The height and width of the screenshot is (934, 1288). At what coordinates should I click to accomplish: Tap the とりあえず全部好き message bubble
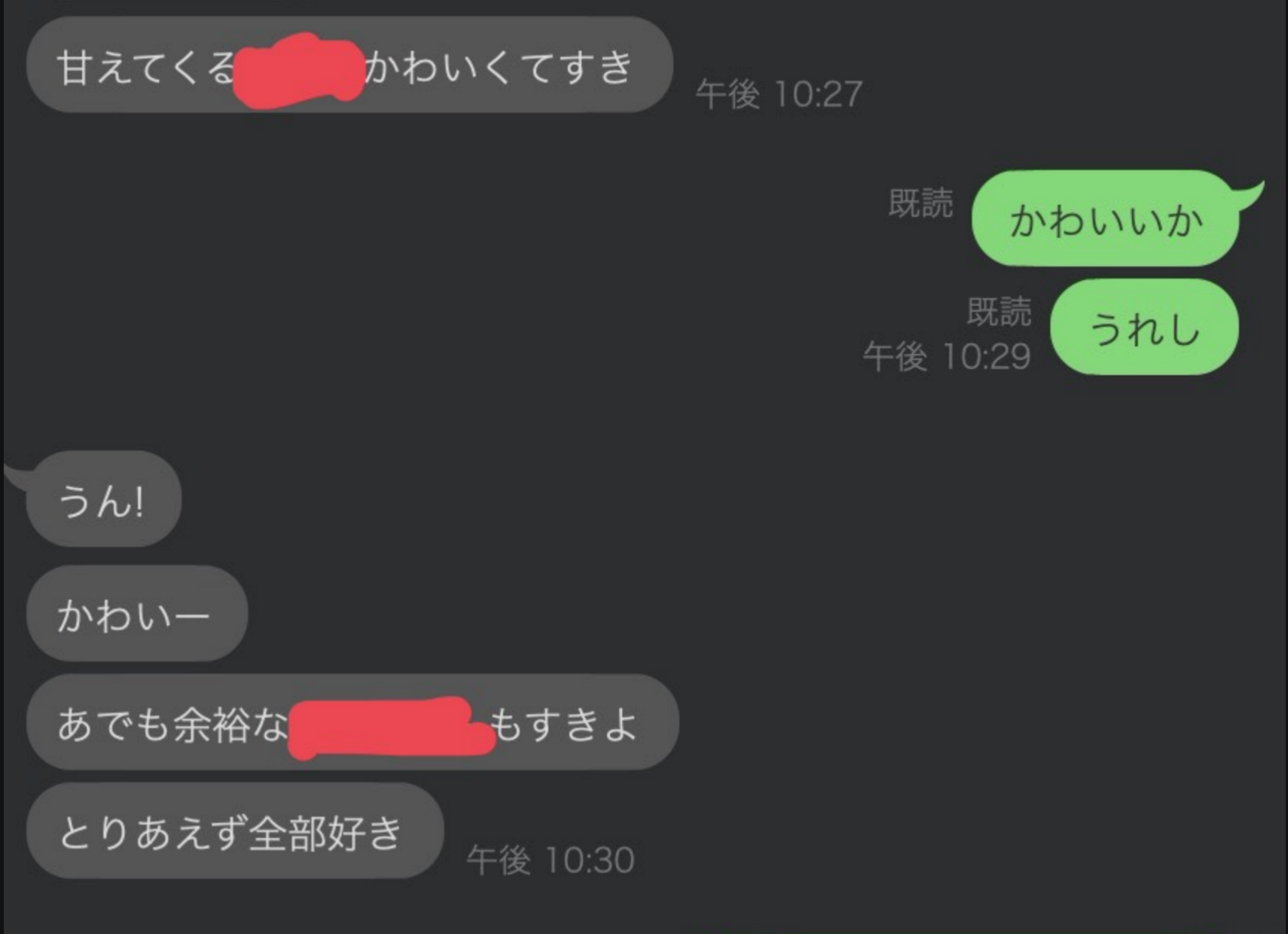[x=234, y=830]
